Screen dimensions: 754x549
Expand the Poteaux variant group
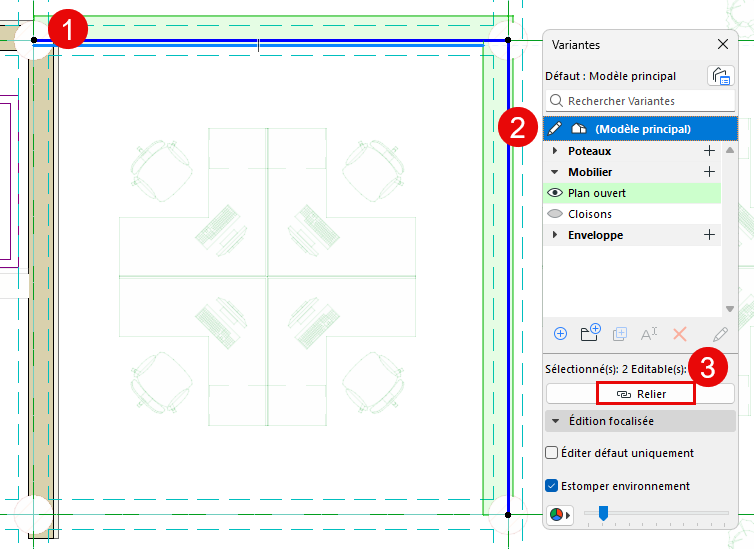[555, 150]
